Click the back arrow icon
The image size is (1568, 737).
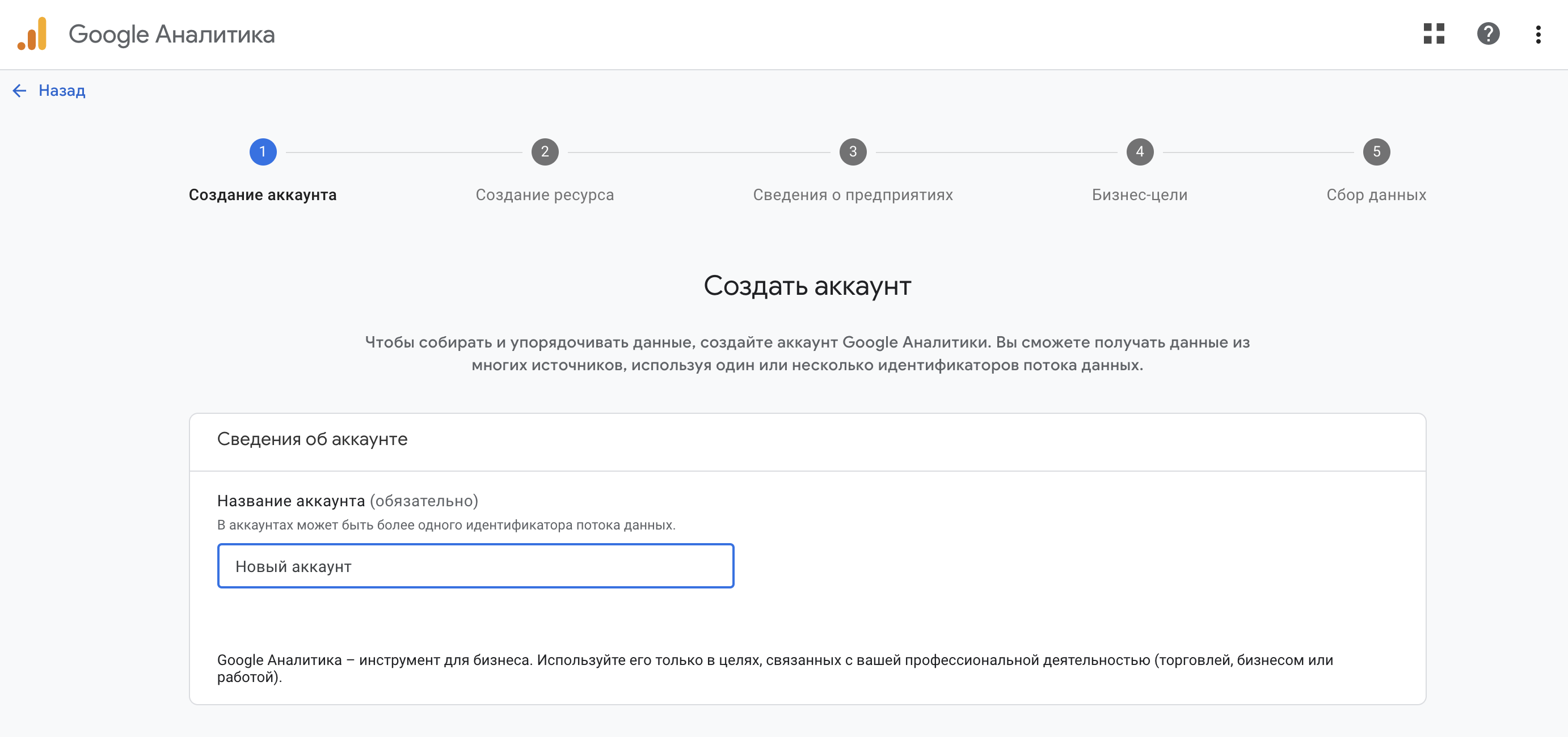19,91
